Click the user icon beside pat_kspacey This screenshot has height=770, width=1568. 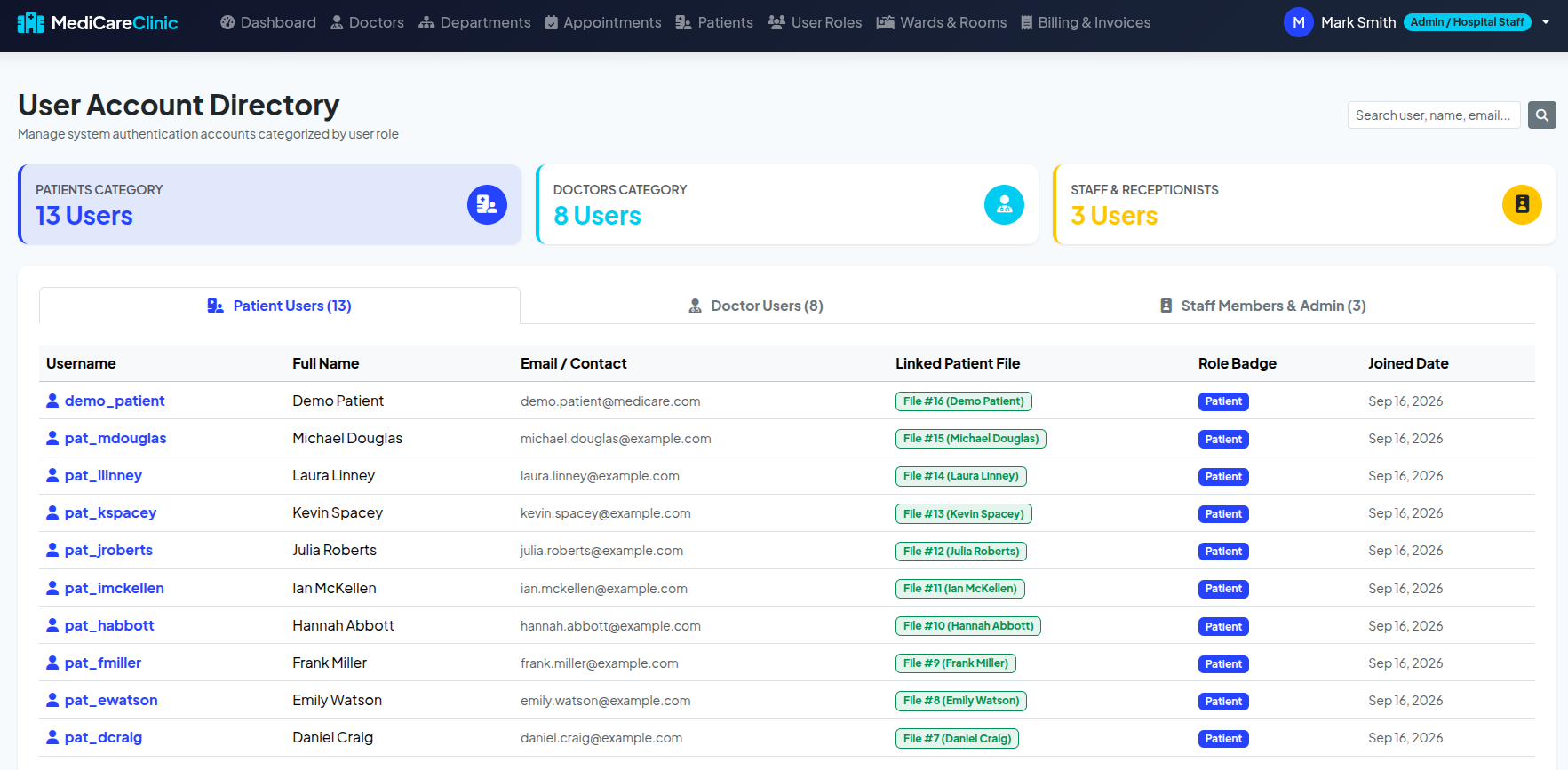tap(52, 512)
